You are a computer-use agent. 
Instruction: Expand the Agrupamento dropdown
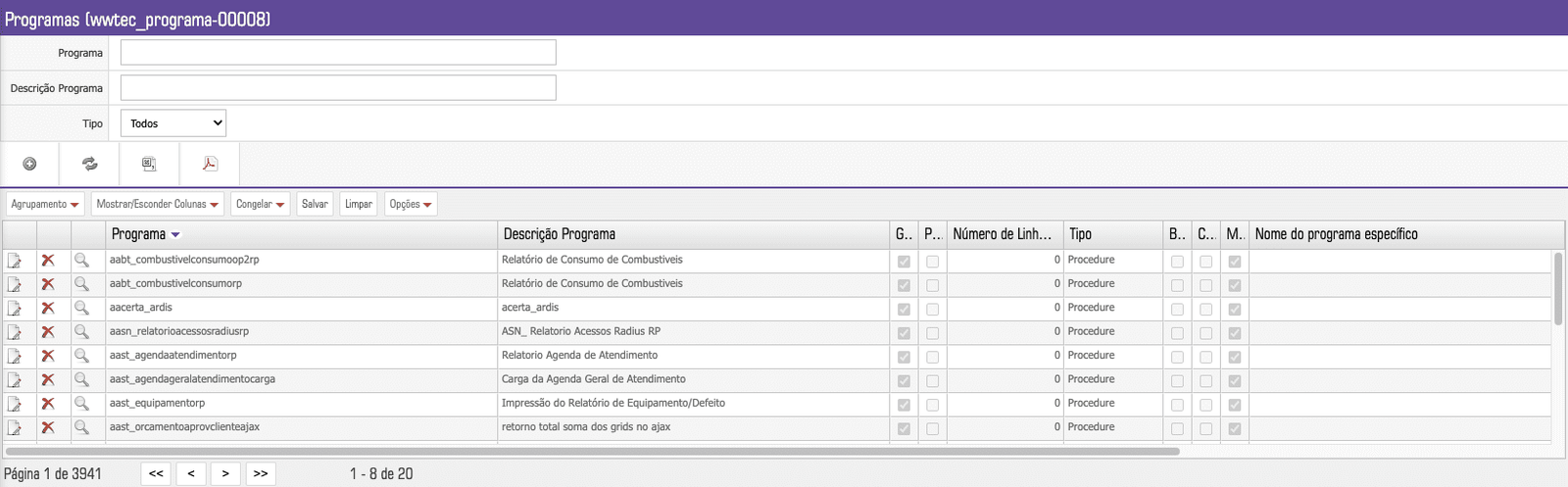tap(45, 204)
